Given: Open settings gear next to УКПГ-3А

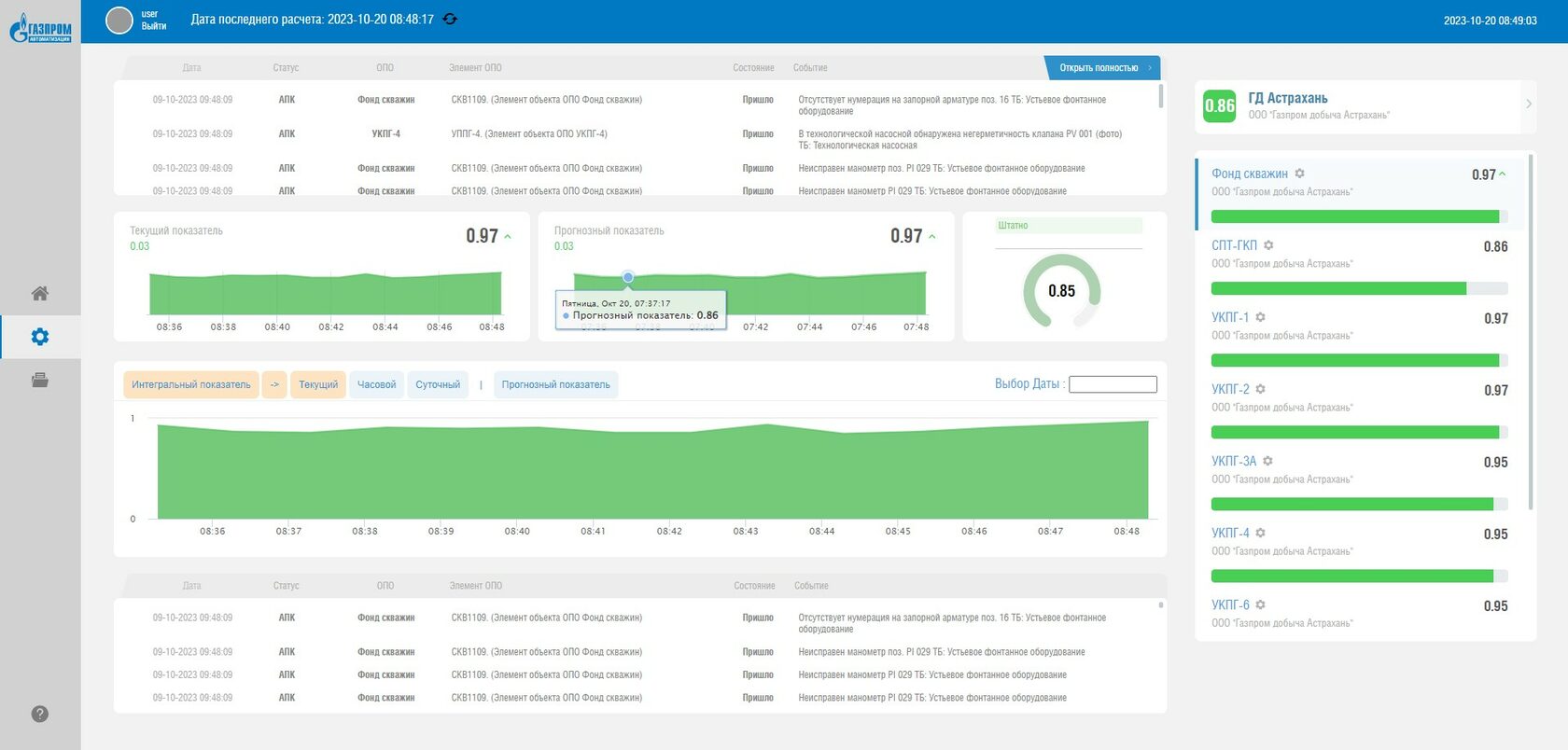Looking at the screenshot, I should 1267,461.
